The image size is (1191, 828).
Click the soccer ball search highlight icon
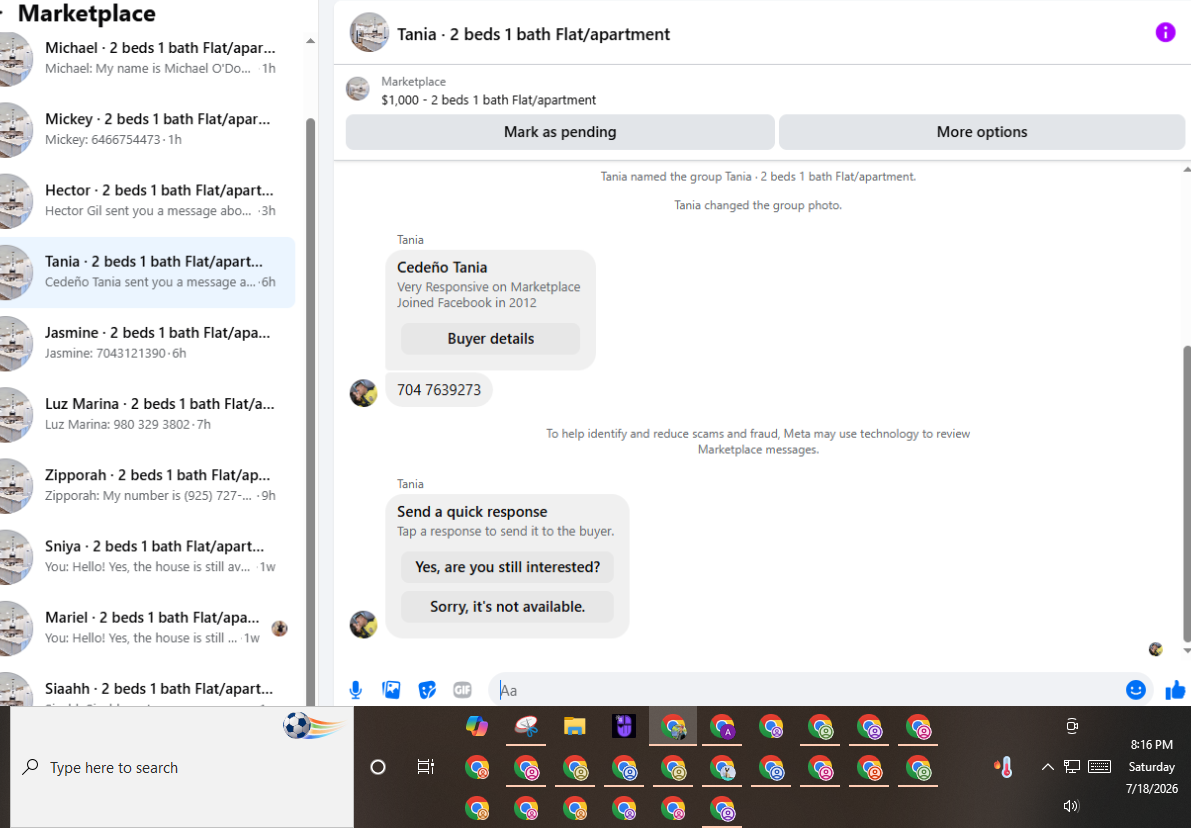point(313,726)
